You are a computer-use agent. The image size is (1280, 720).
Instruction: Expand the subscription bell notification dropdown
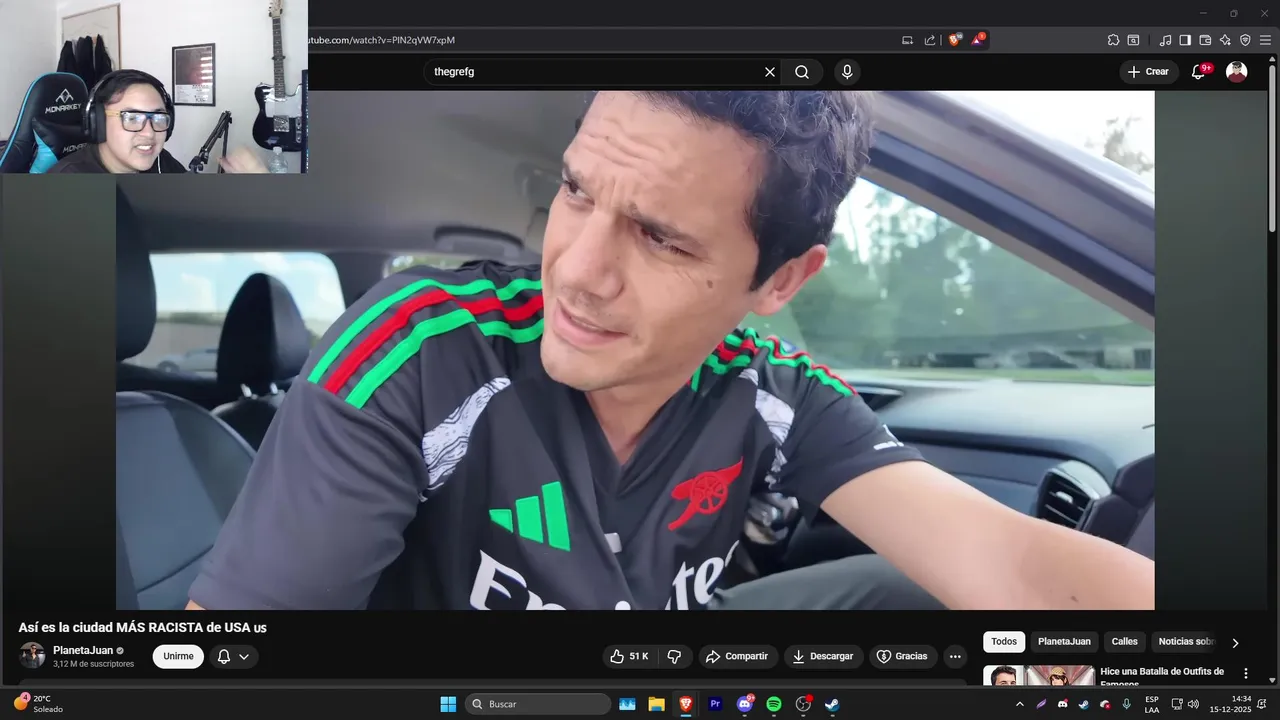tap(234, 656)
